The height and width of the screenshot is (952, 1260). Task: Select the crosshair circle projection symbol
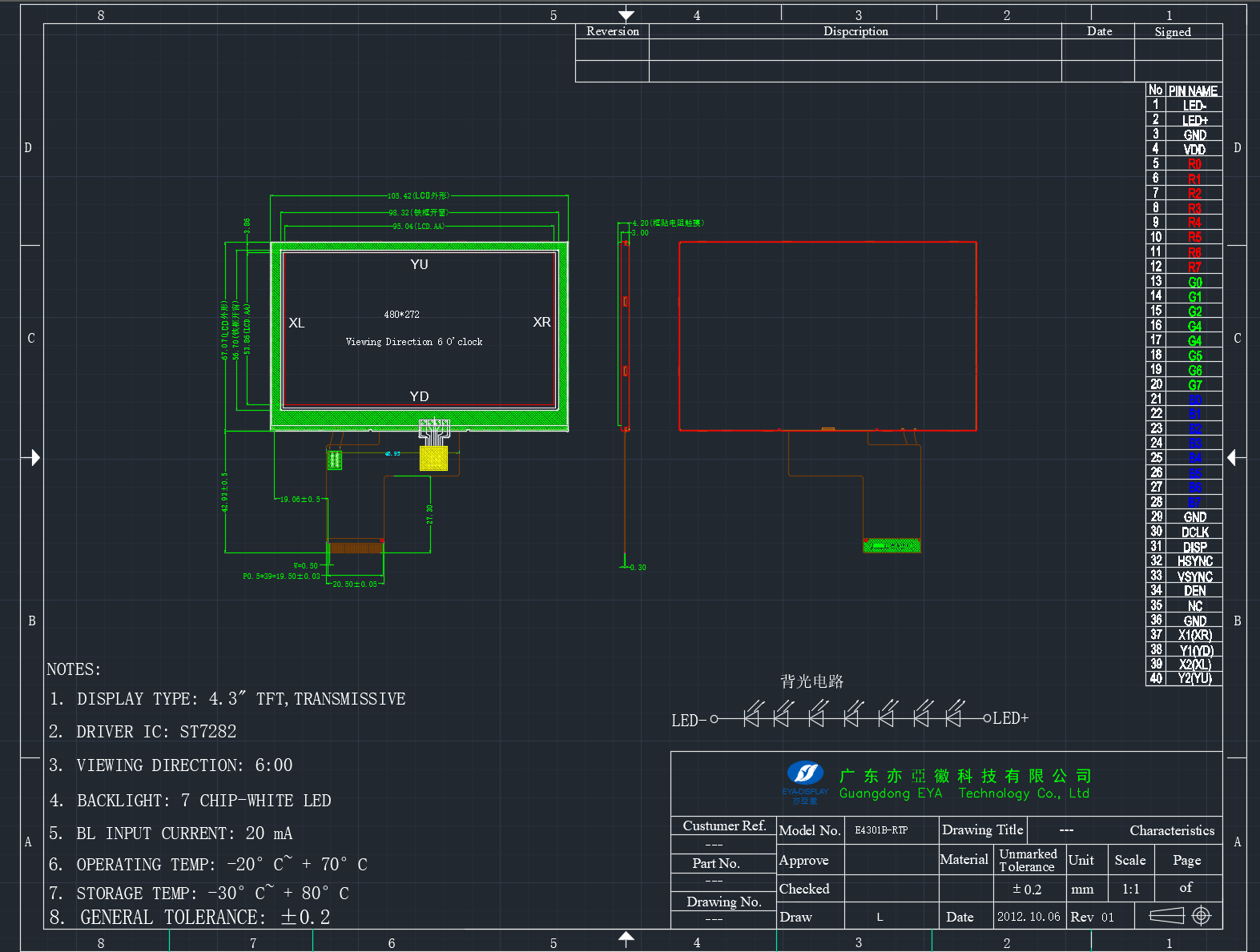1201,915
